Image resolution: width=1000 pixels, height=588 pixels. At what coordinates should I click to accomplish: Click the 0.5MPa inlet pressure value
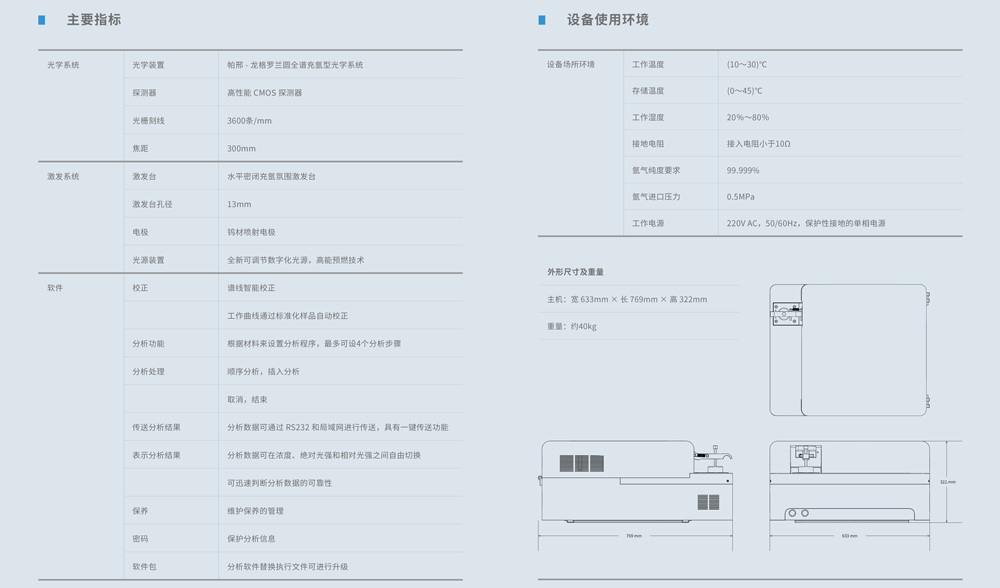pos(741,197)
